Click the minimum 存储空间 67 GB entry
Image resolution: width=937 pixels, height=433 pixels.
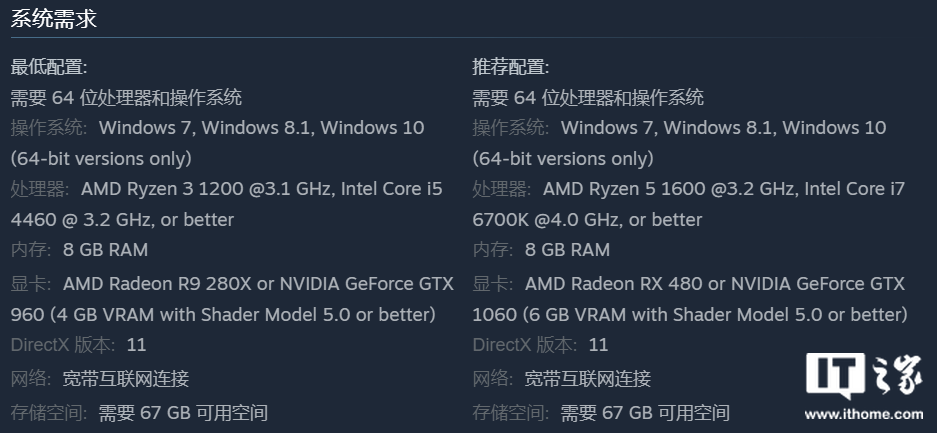point(139,412)
